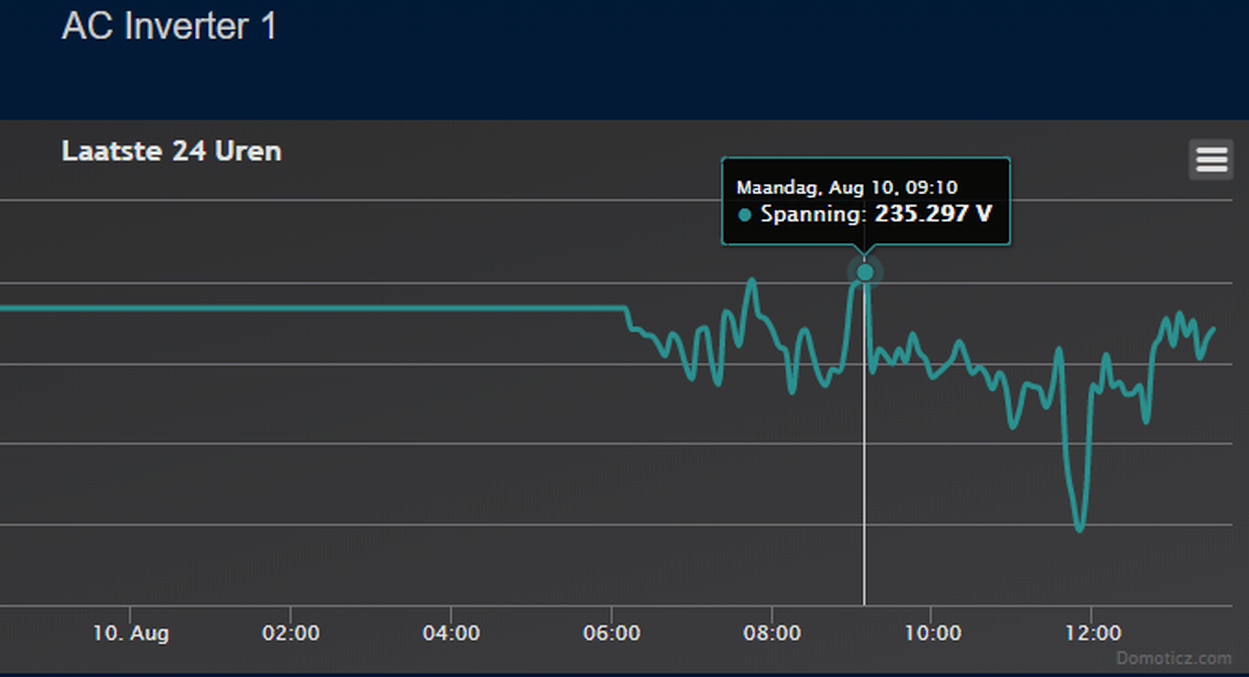The height and width of the screenshot is (677, 1249).
Task: Select the 10:00 x-axis label
Action: (x=932, y=633)
